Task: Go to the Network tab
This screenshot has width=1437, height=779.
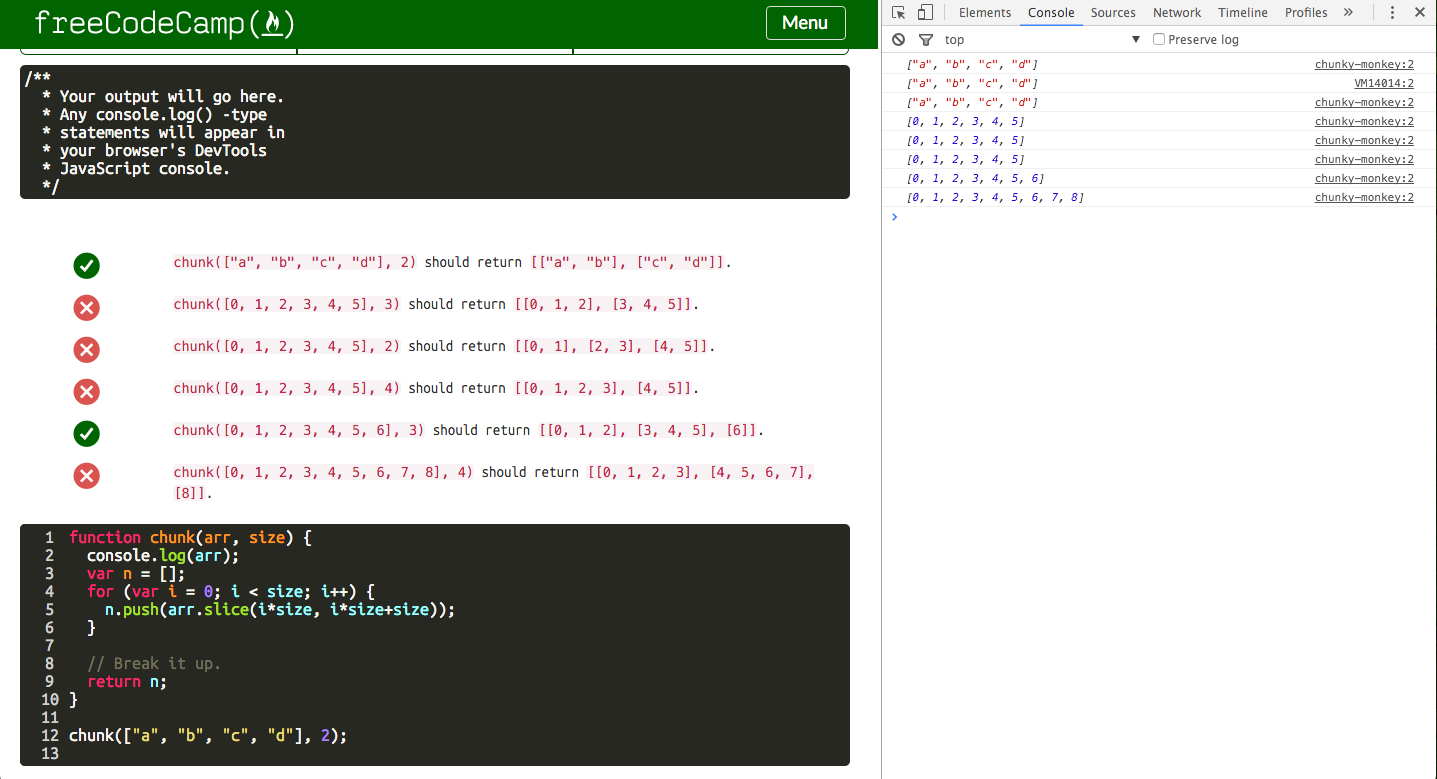Action: [1177, 13]
